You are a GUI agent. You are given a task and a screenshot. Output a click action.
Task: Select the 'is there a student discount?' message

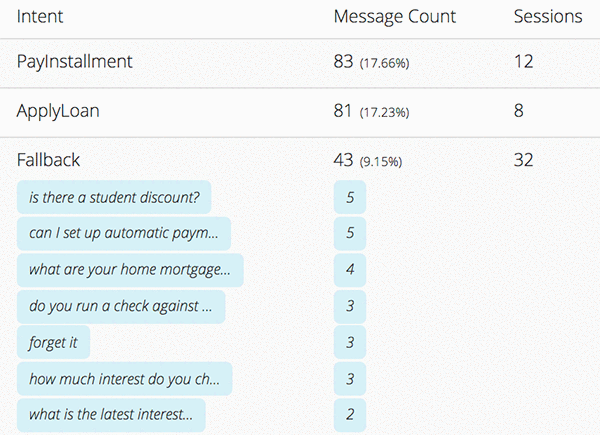point(114,197)
